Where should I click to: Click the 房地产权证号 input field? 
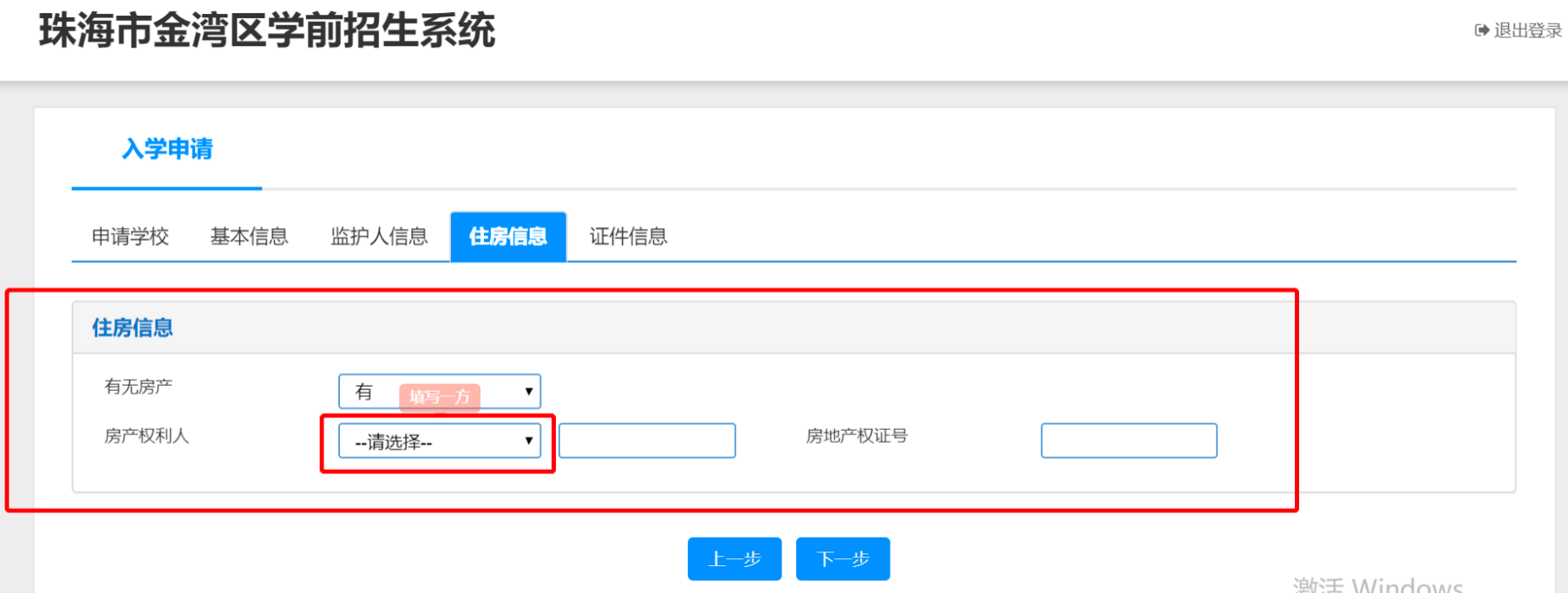(1128, 440)
